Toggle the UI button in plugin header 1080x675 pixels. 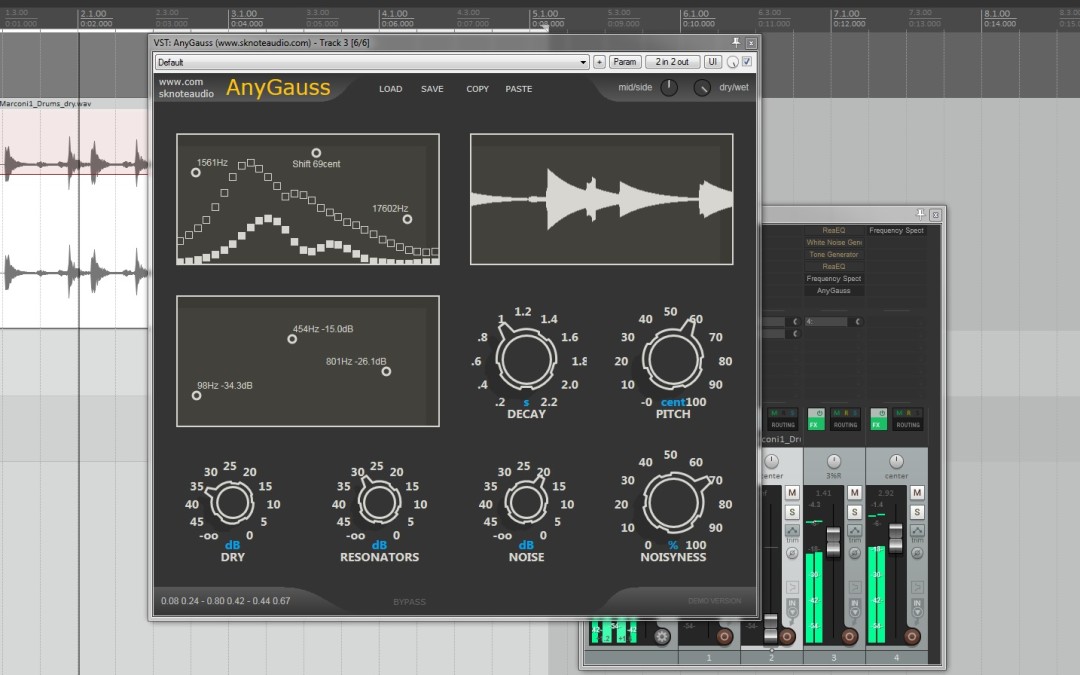[x=713, y=62]
